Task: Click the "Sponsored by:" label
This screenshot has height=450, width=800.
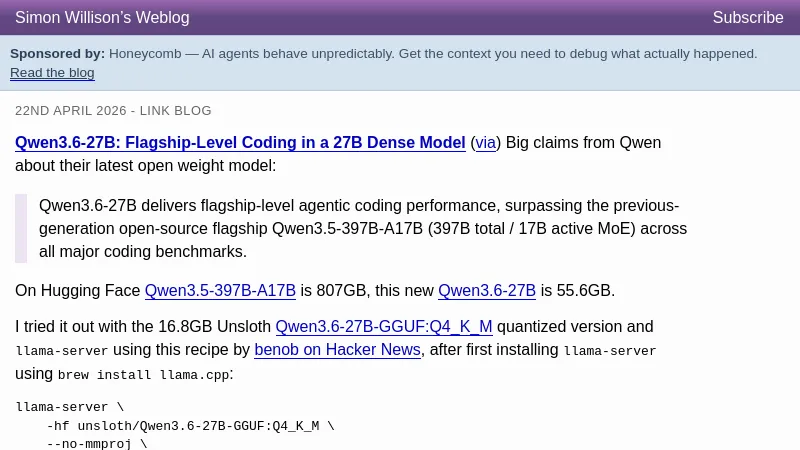Action: pos(57,54)
